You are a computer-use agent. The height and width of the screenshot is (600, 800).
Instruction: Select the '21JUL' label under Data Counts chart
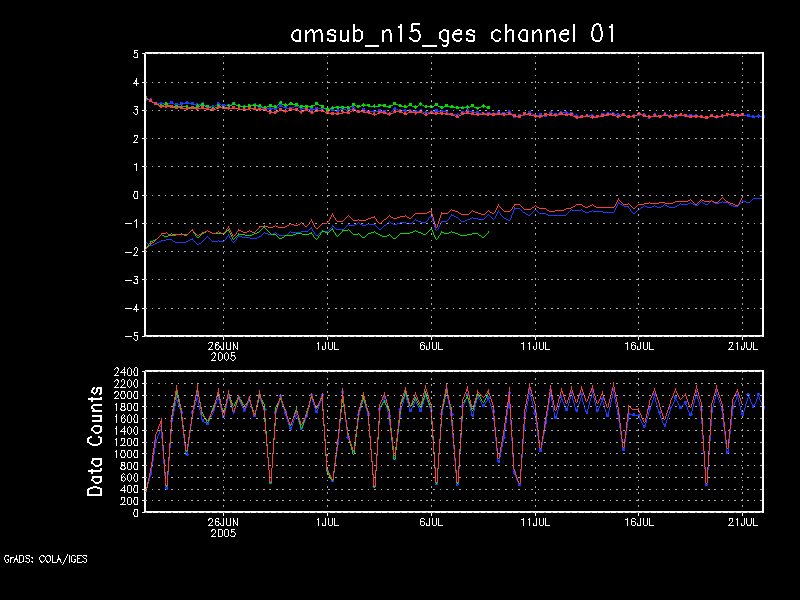pos(743,522)
